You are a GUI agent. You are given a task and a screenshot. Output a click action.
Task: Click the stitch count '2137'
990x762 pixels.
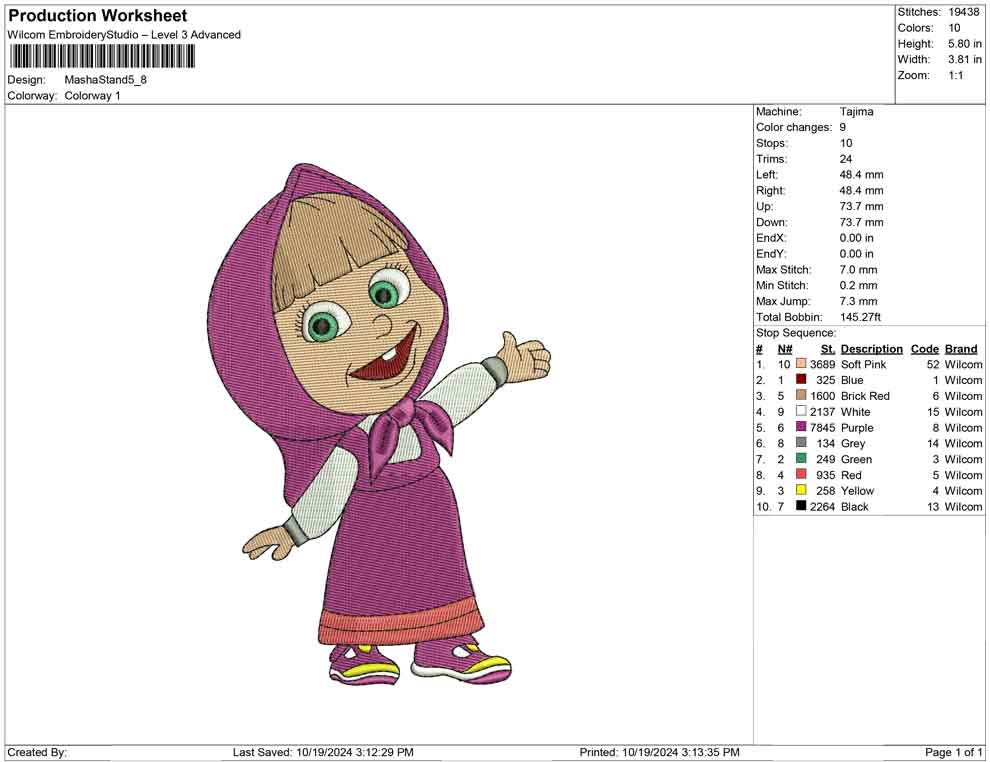[823, 412]
